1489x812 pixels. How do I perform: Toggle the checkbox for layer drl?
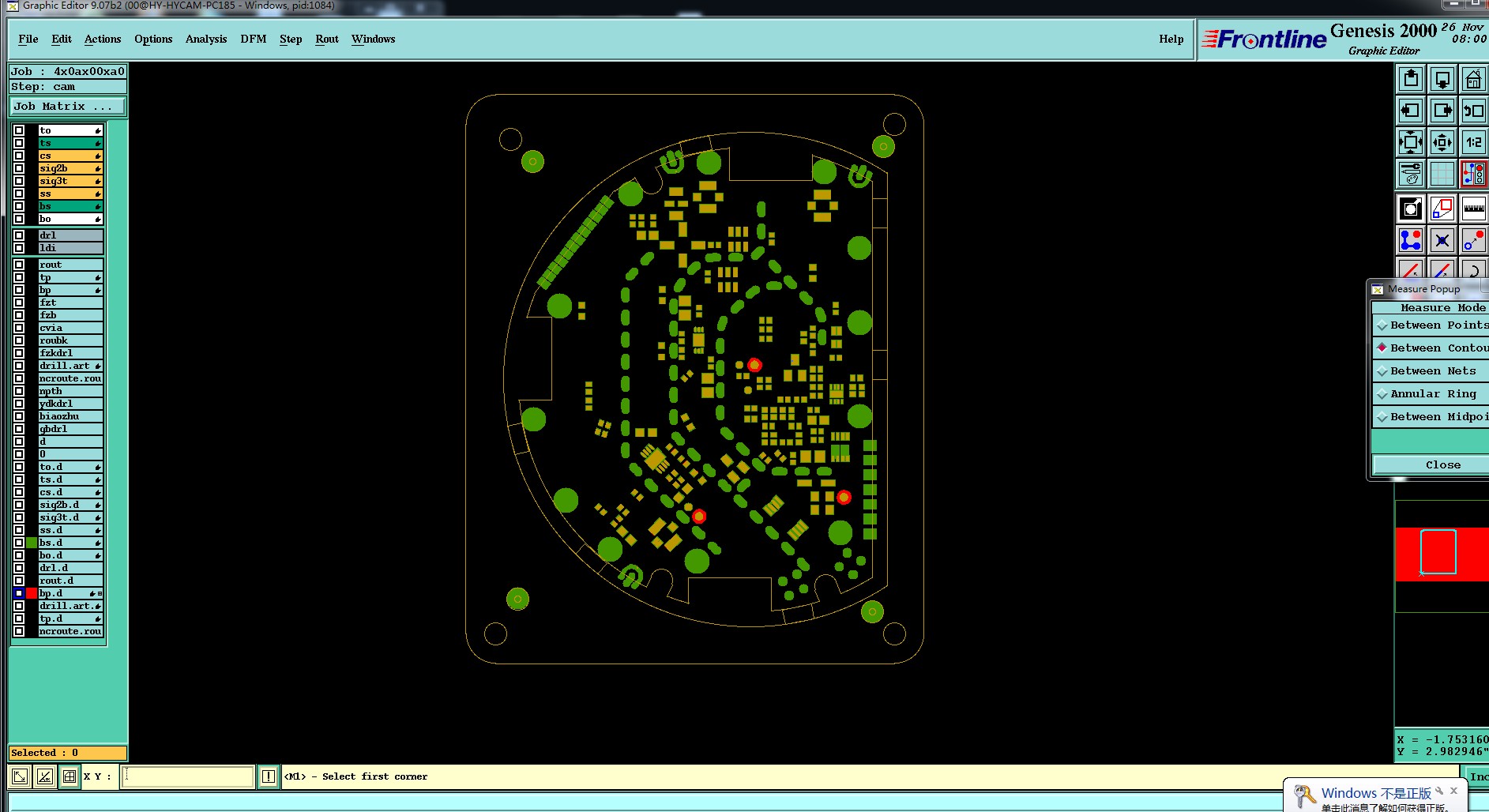tap(19, 235)
